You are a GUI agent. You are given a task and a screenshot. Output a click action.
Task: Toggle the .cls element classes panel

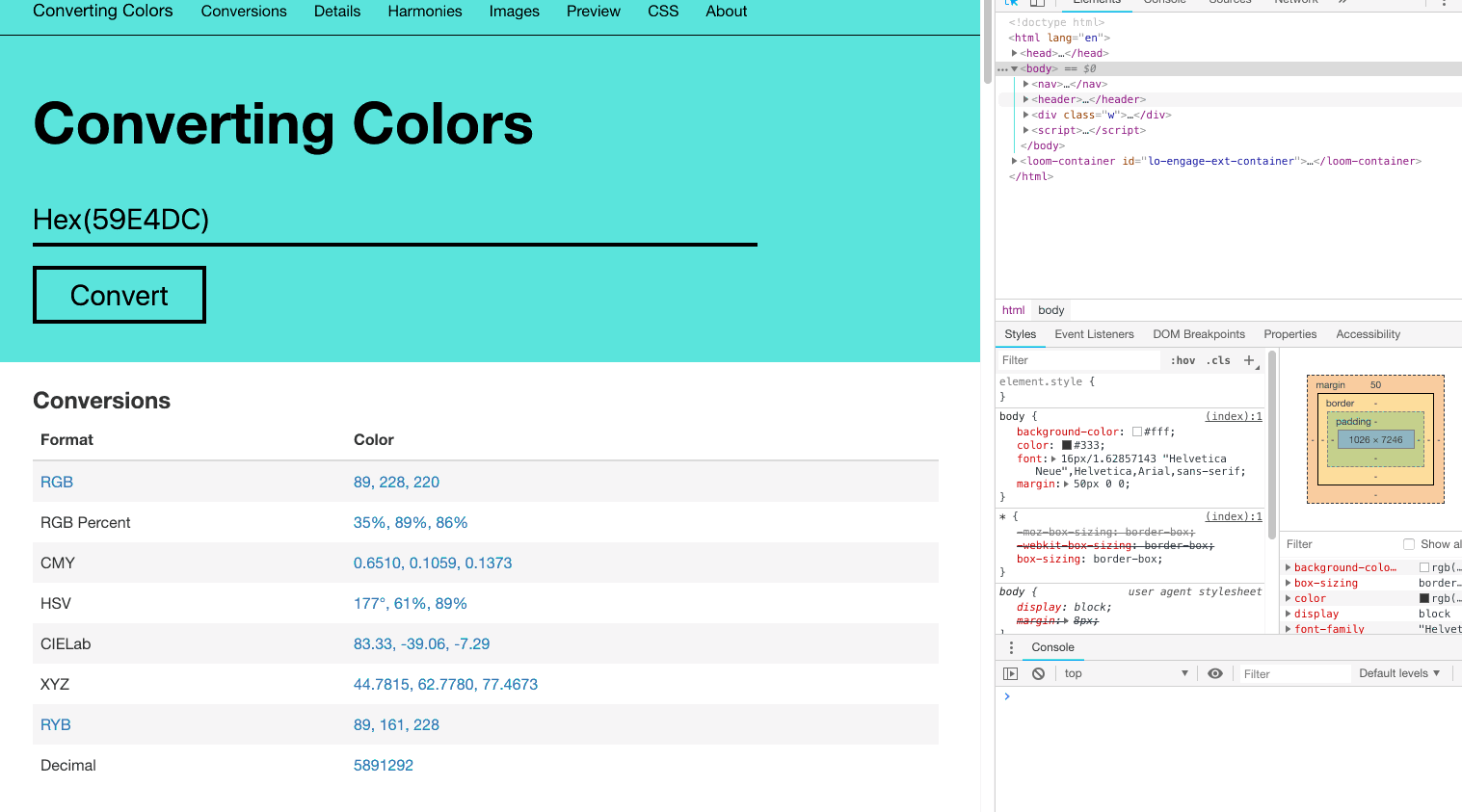(x=1218, y=360)
